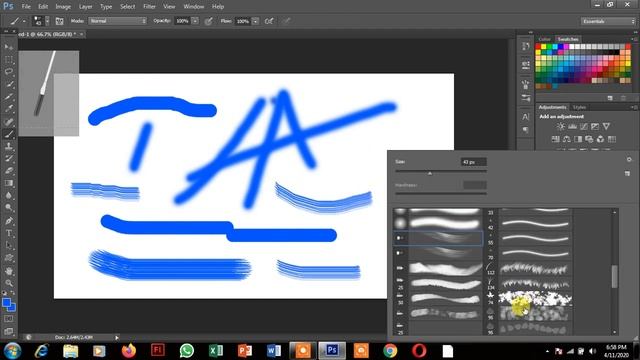Viewport: 640px width, 360px height.
Task: Select the Zoom tool
Action: [x=9, y=283]
